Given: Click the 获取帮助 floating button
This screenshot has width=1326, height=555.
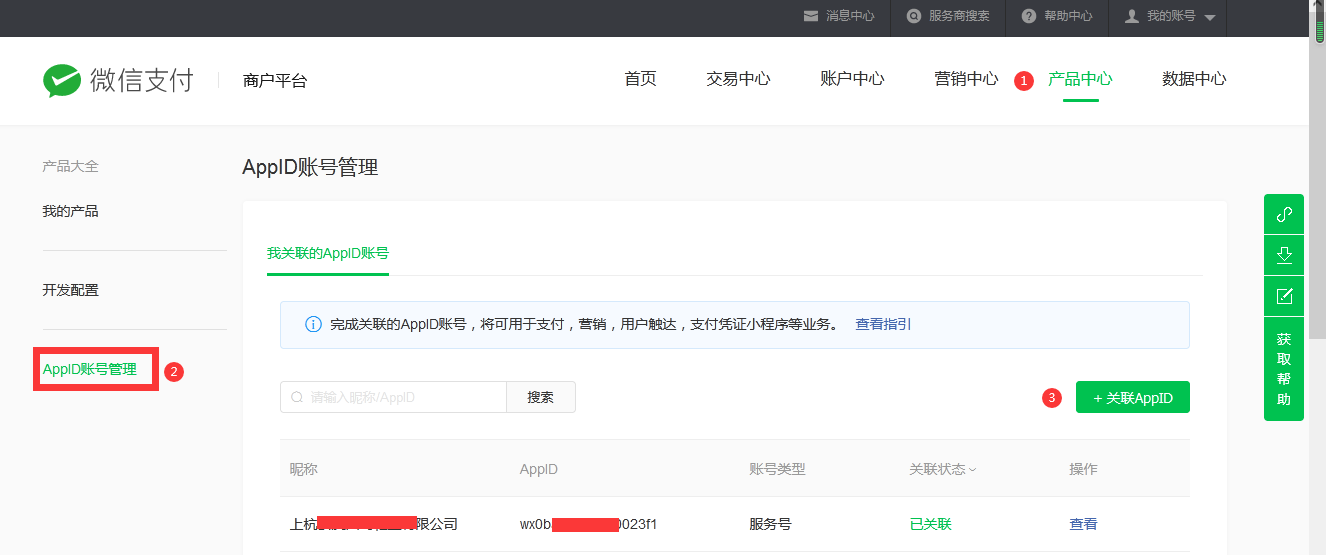Looking at the screenshot, I should pos(1284,369).
